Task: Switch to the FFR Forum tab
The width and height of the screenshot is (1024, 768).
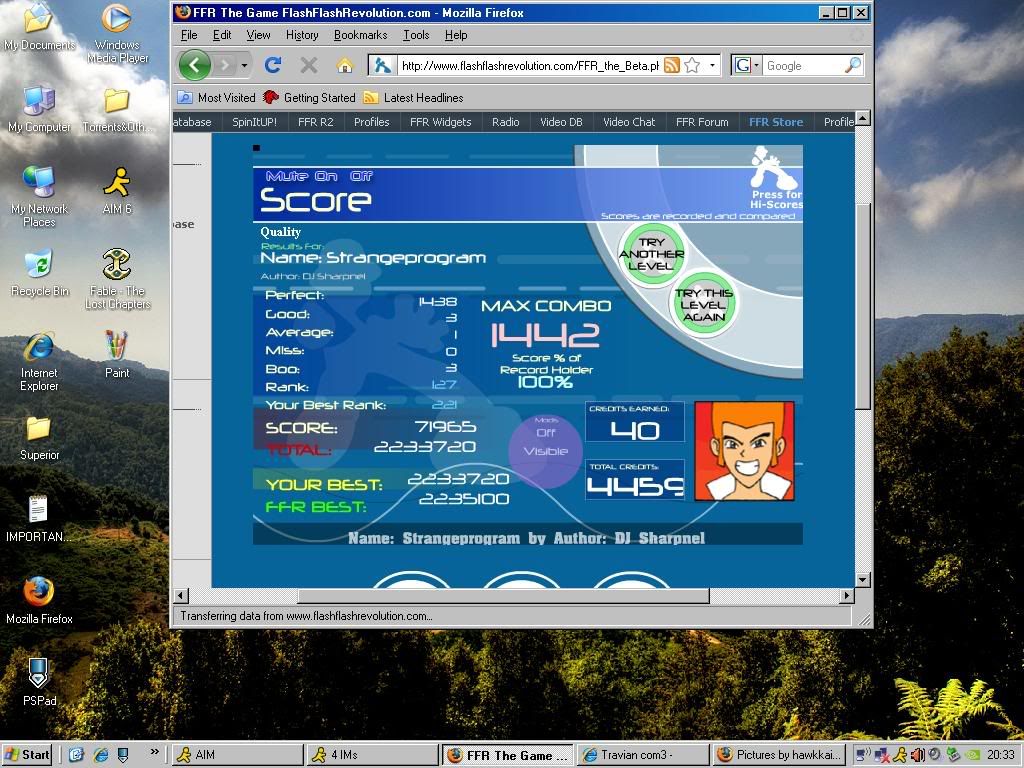Action: 702,122
